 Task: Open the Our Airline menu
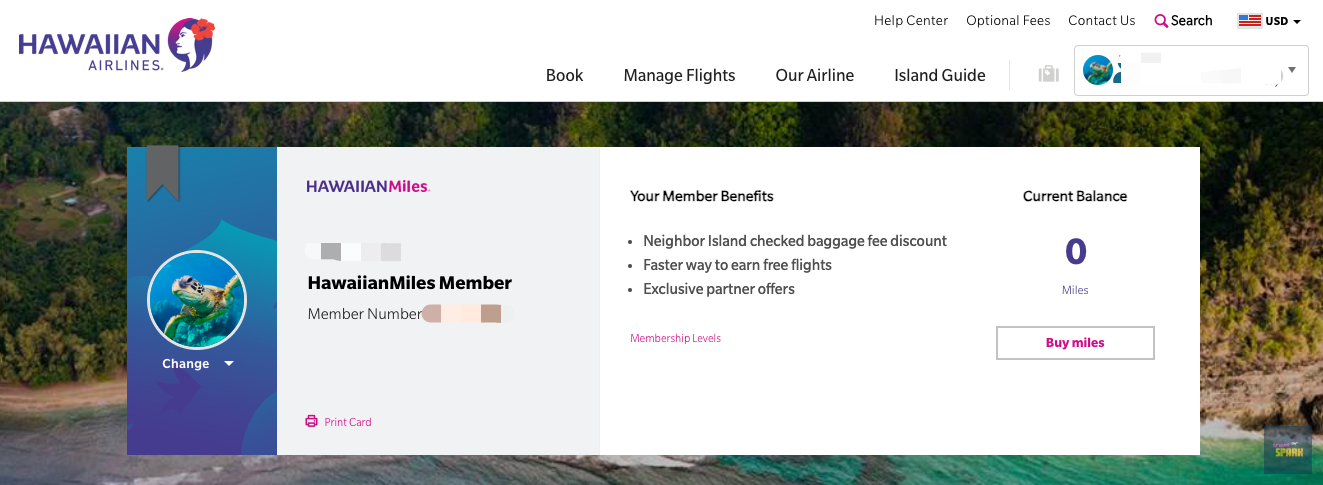(814, 75)
